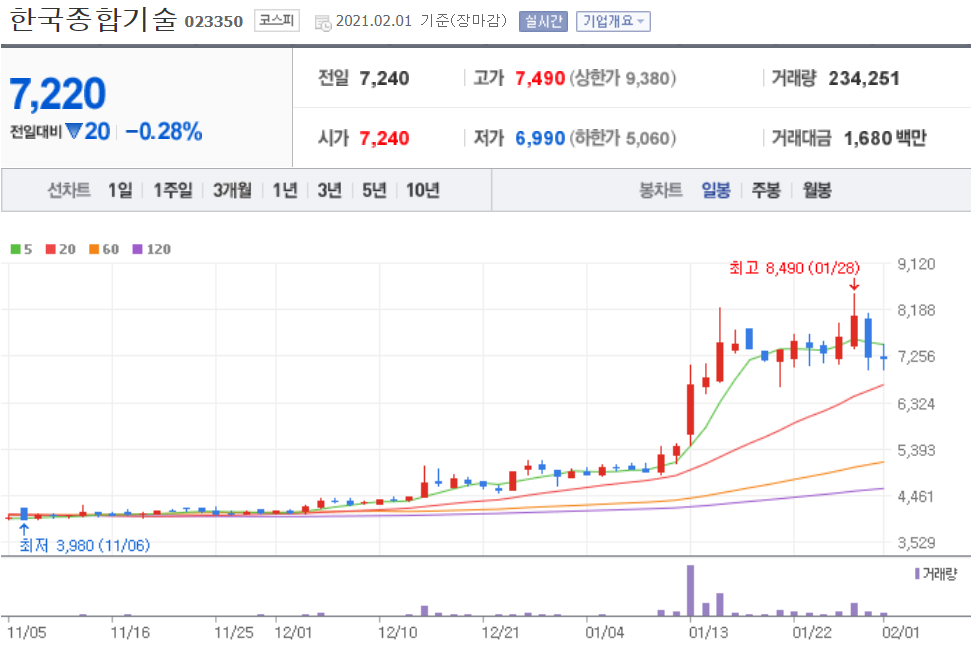
Task: Click the red arrow at 최고 8,490
Action: click(854, 284)
